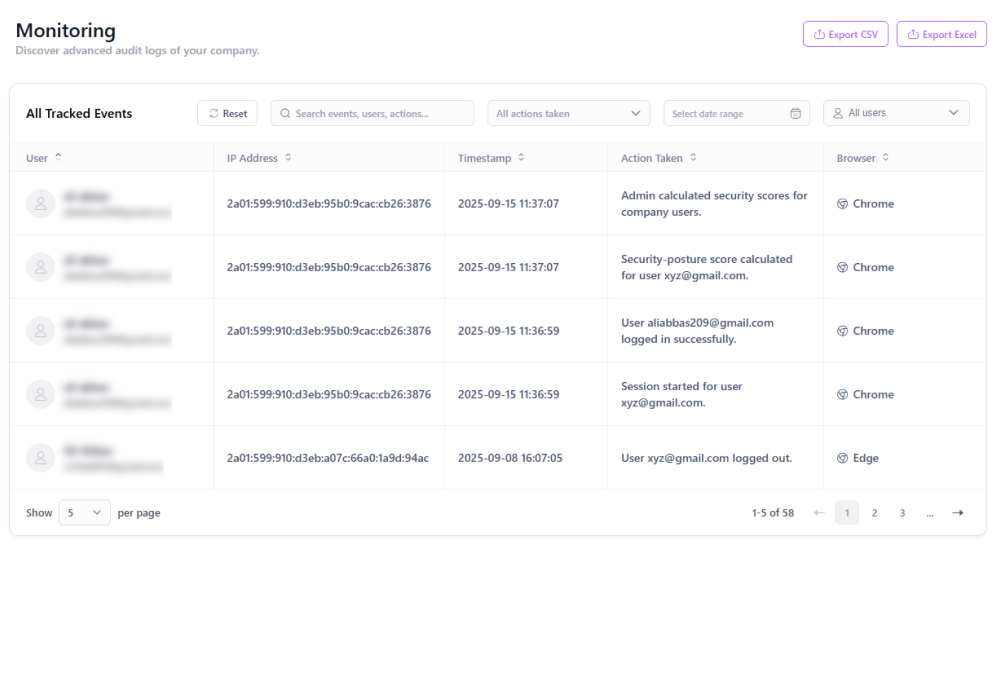Sort using Action Taken column arrows

(693, 158)
